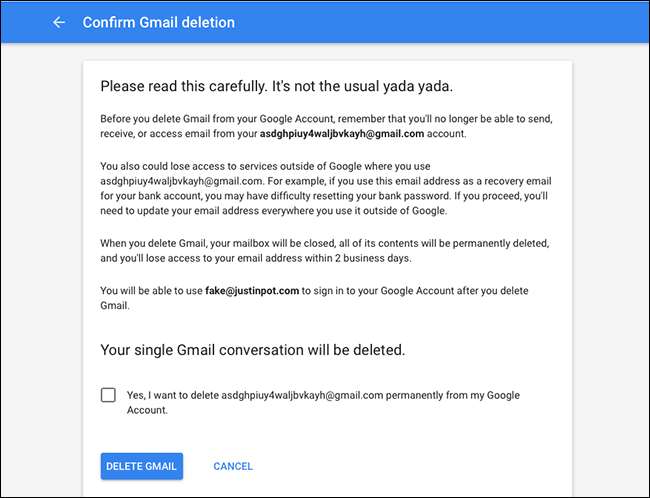
Task: Click the "Yes, I want to delete" label text
Action: (x=172, y=395)
